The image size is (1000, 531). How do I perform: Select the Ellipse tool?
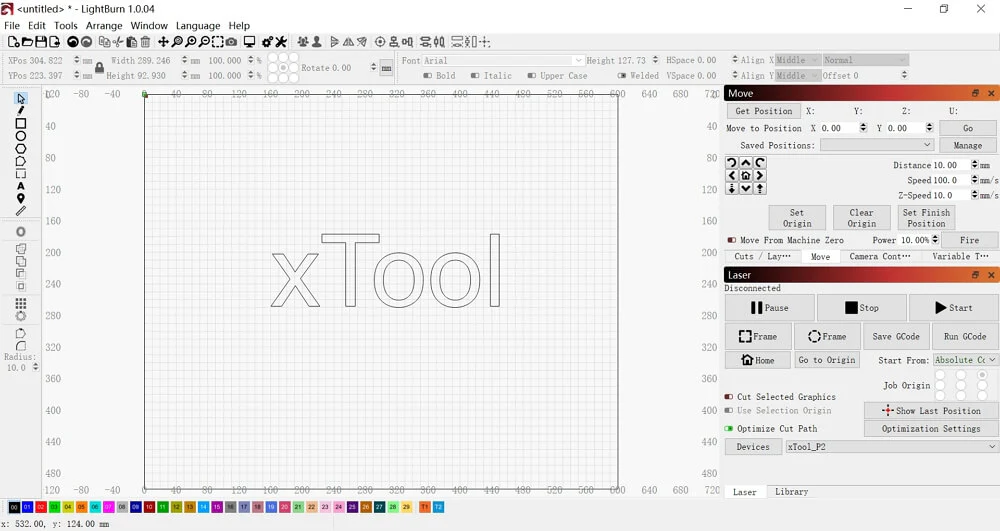(21, 136)
